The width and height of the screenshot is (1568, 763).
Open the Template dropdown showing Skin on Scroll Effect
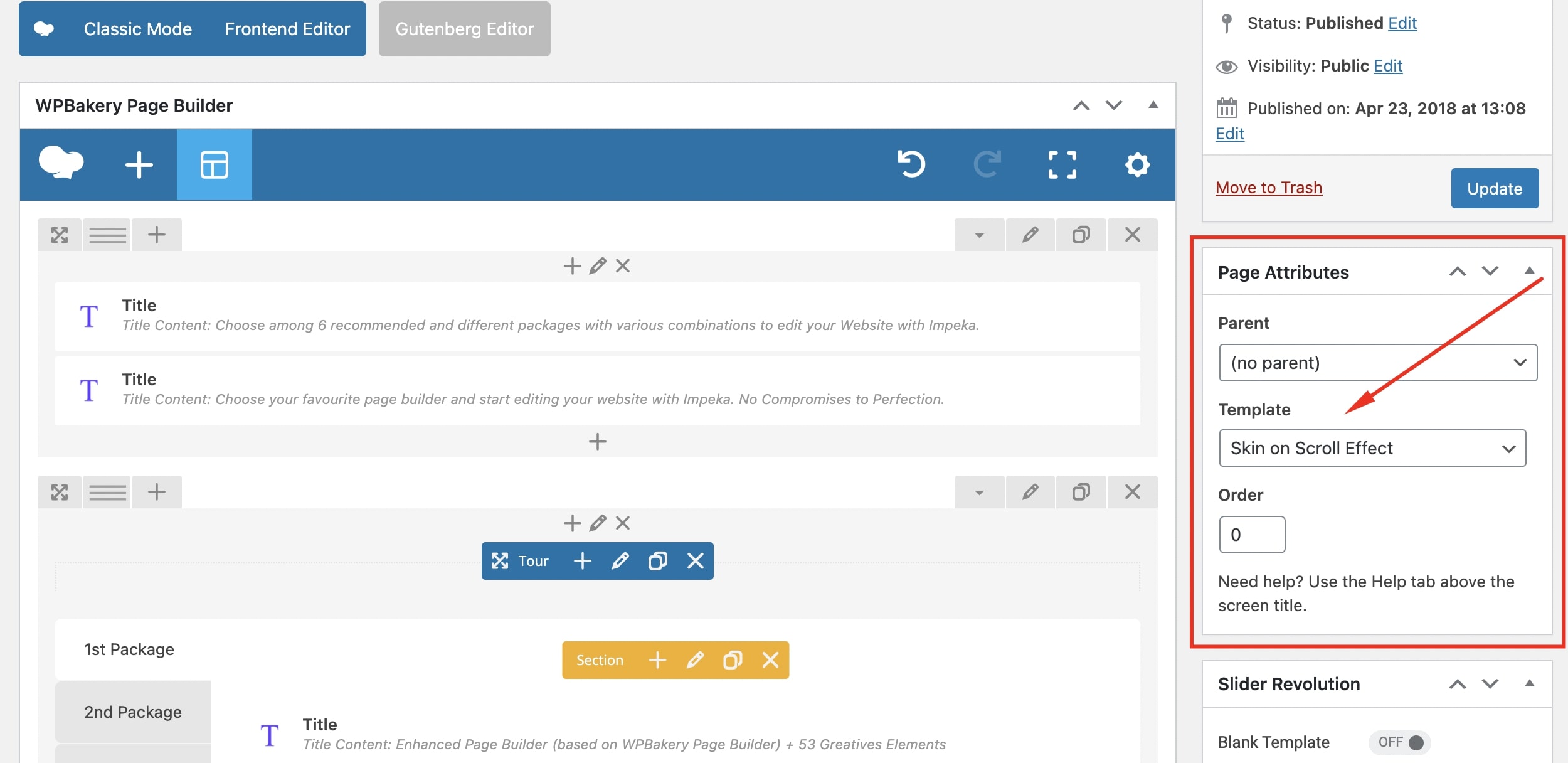point(1372,447)
